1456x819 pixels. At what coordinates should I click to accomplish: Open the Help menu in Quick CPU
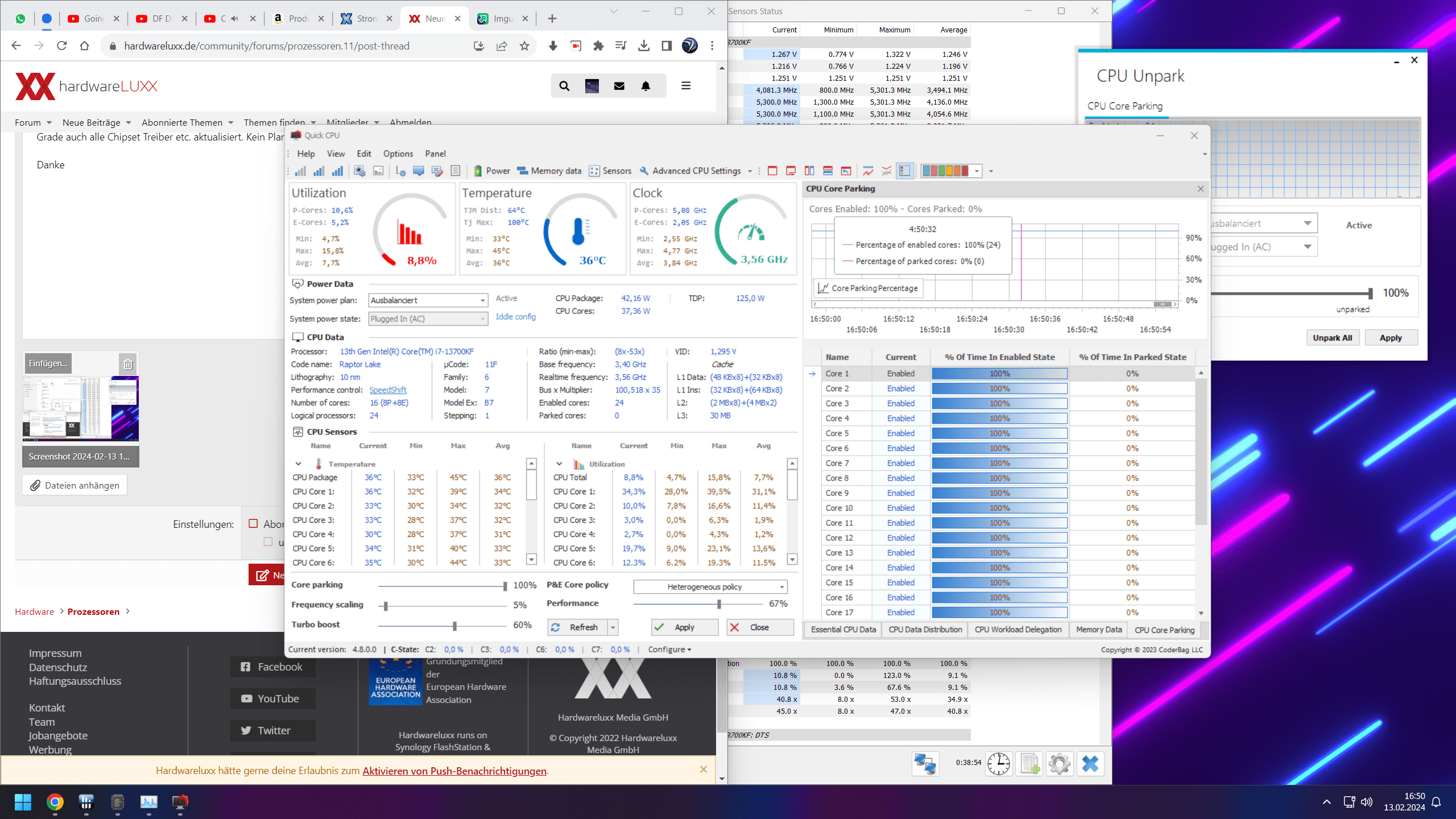pos(306,154)
